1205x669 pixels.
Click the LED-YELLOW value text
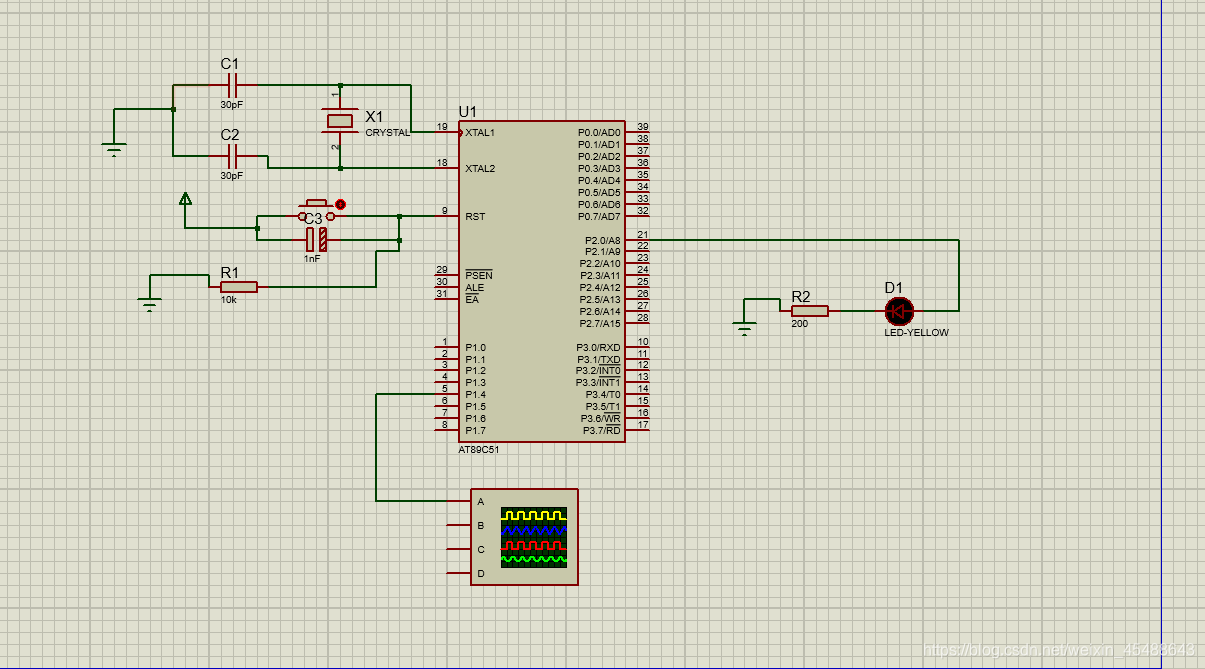click(916, 333)
